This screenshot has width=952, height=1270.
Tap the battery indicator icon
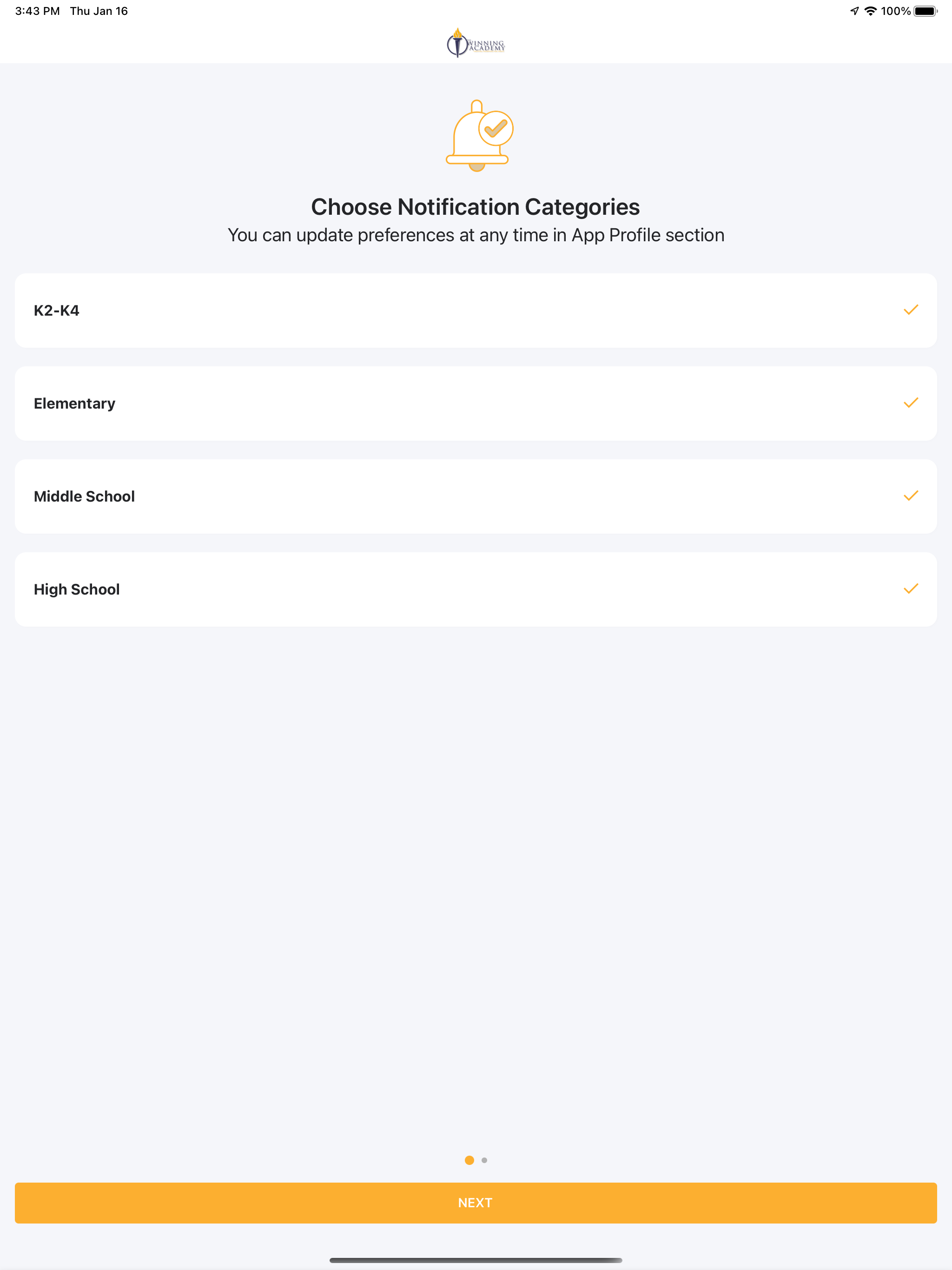(x=926, y=11)
